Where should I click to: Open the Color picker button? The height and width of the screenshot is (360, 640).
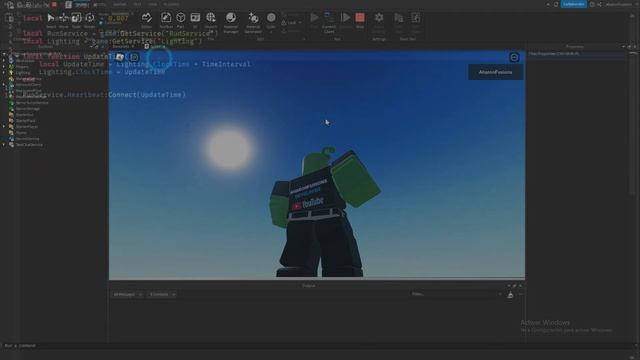(x=271, y=21)
